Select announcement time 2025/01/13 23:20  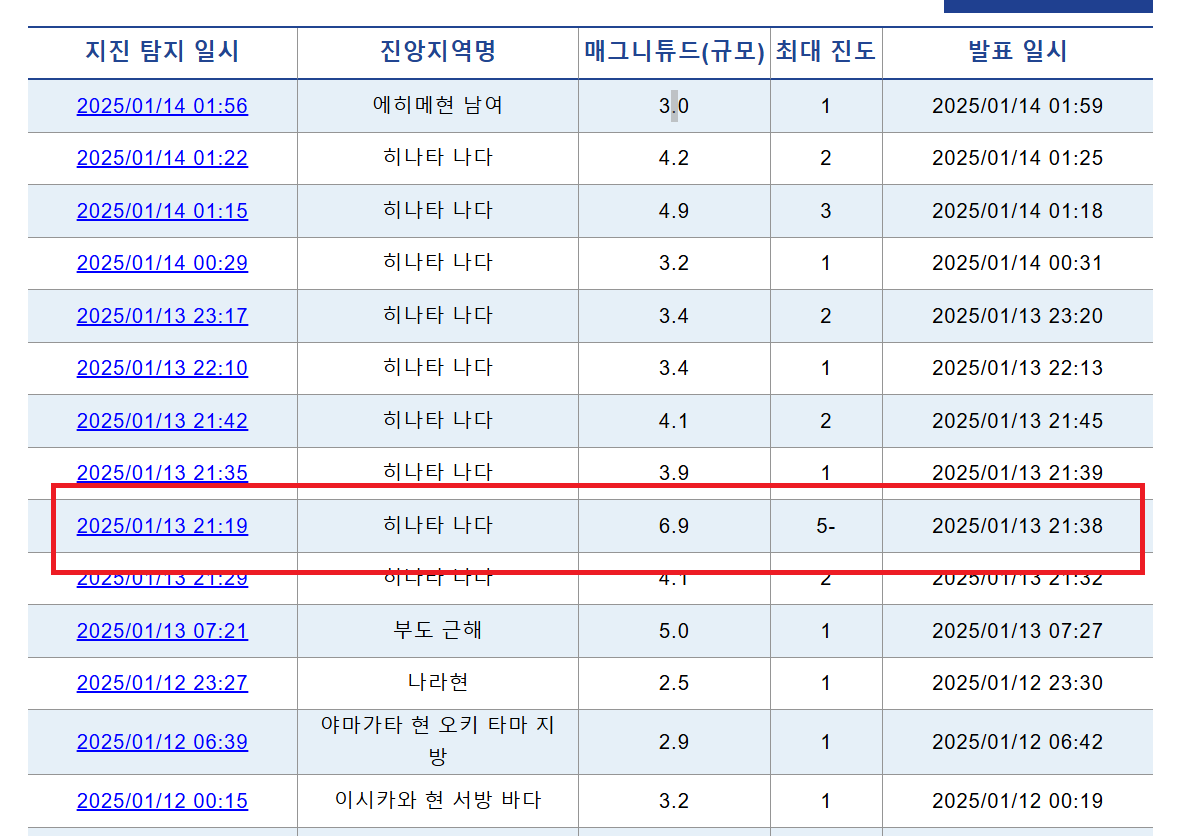(1017, 316)
